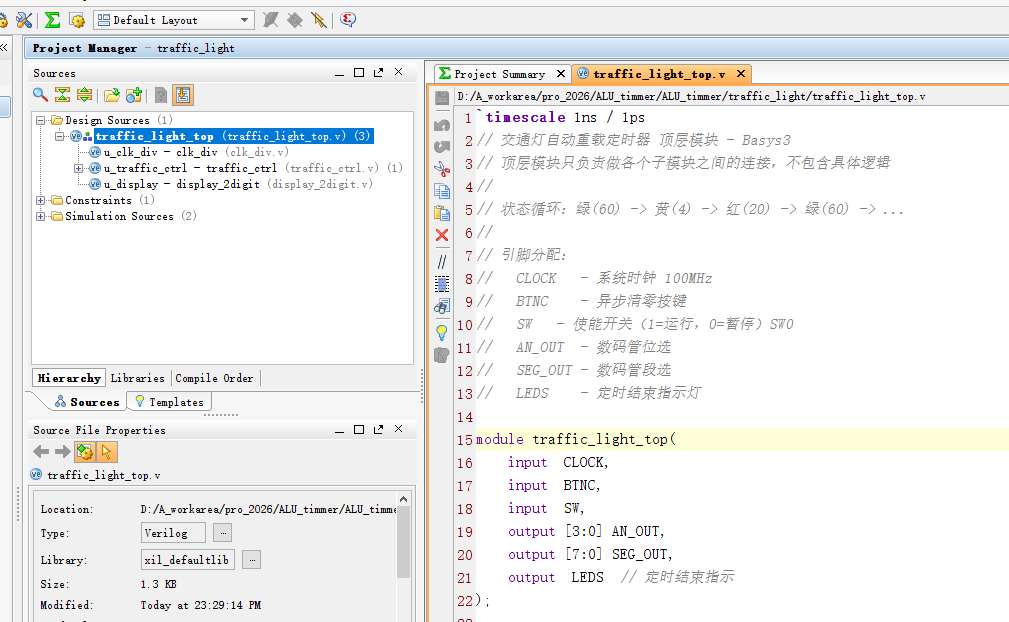Select u_display display_2digit entry
Screen dimensions: 1009x622
tap(231, 184)
